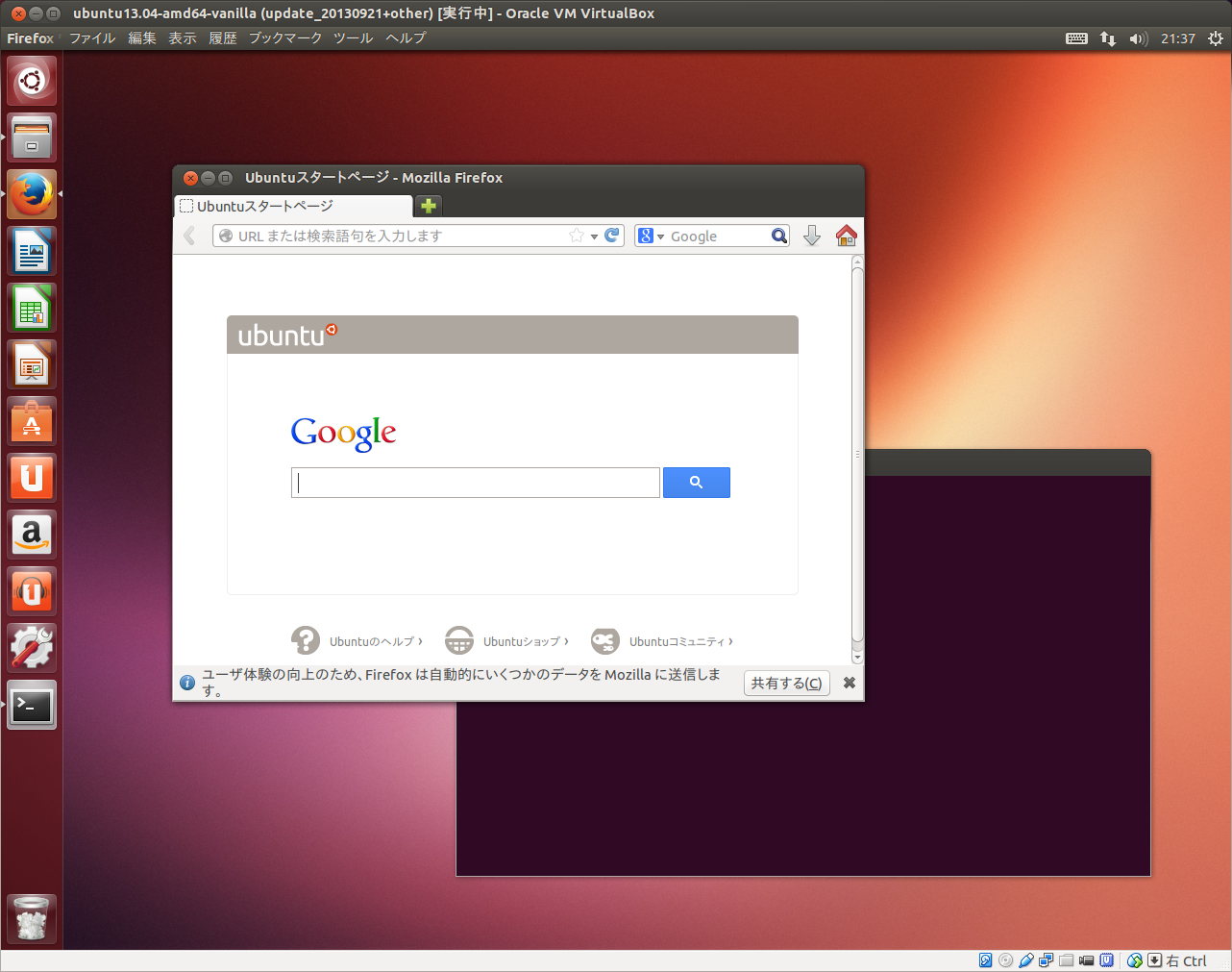Click the clock showing 21:37
The width and height of the screenshot is (1232, 972).
[x=1177, y=38]
